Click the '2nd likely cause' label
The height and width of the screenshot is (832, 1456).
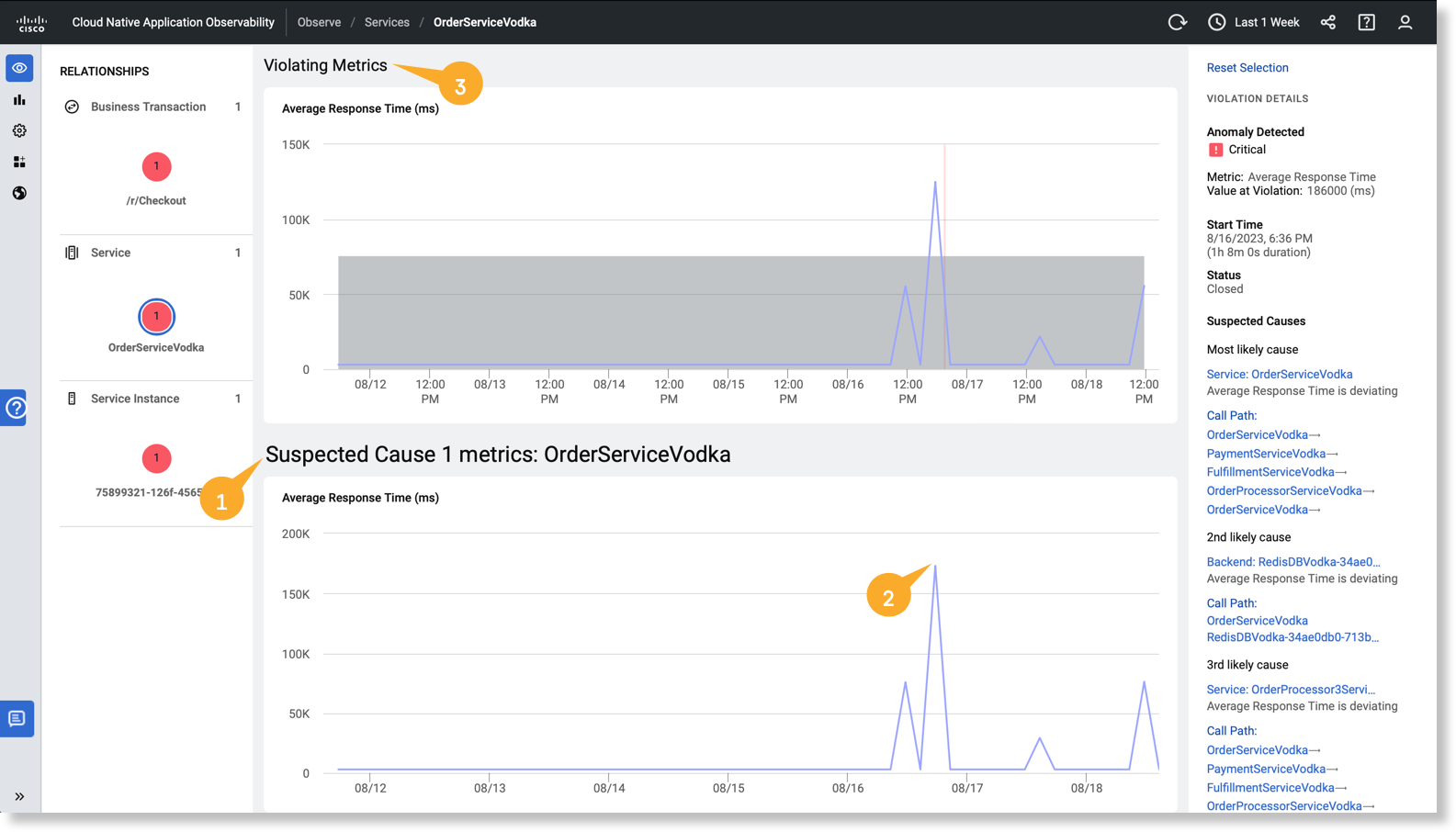(1247, 537)
